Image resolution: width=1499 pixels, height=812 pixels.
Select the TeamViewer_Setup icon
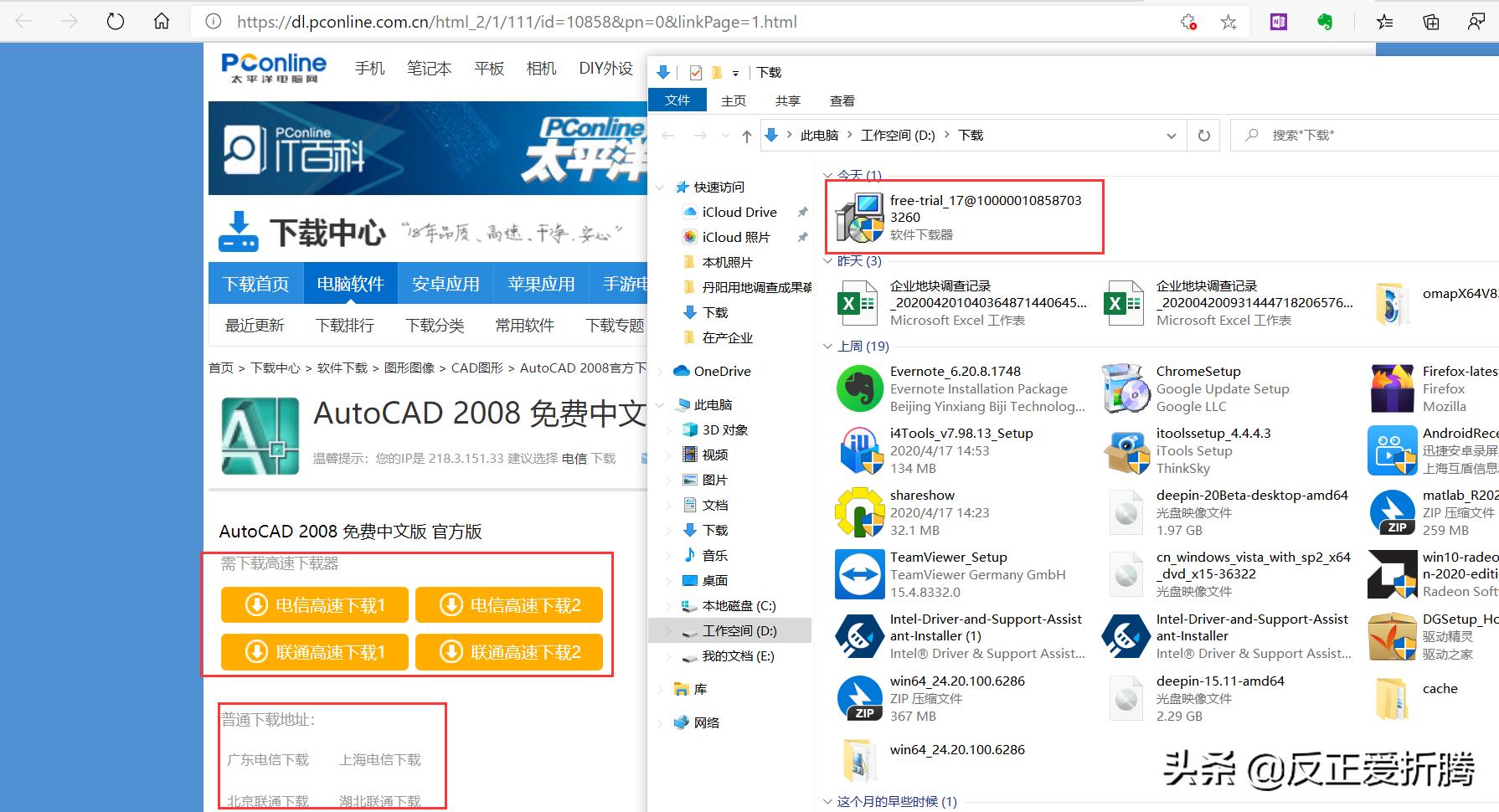860,575
